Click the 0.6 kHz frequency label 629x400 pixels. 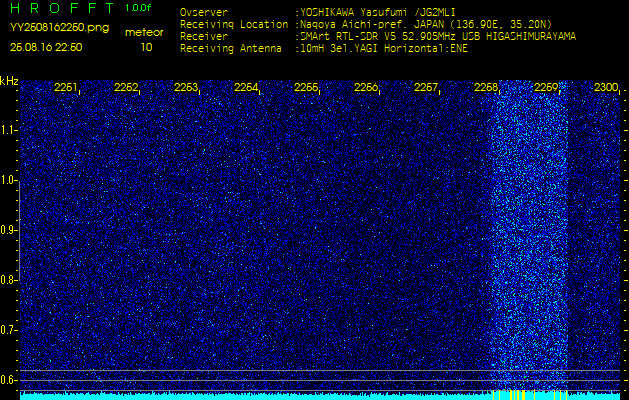click(x=7, y=380)
